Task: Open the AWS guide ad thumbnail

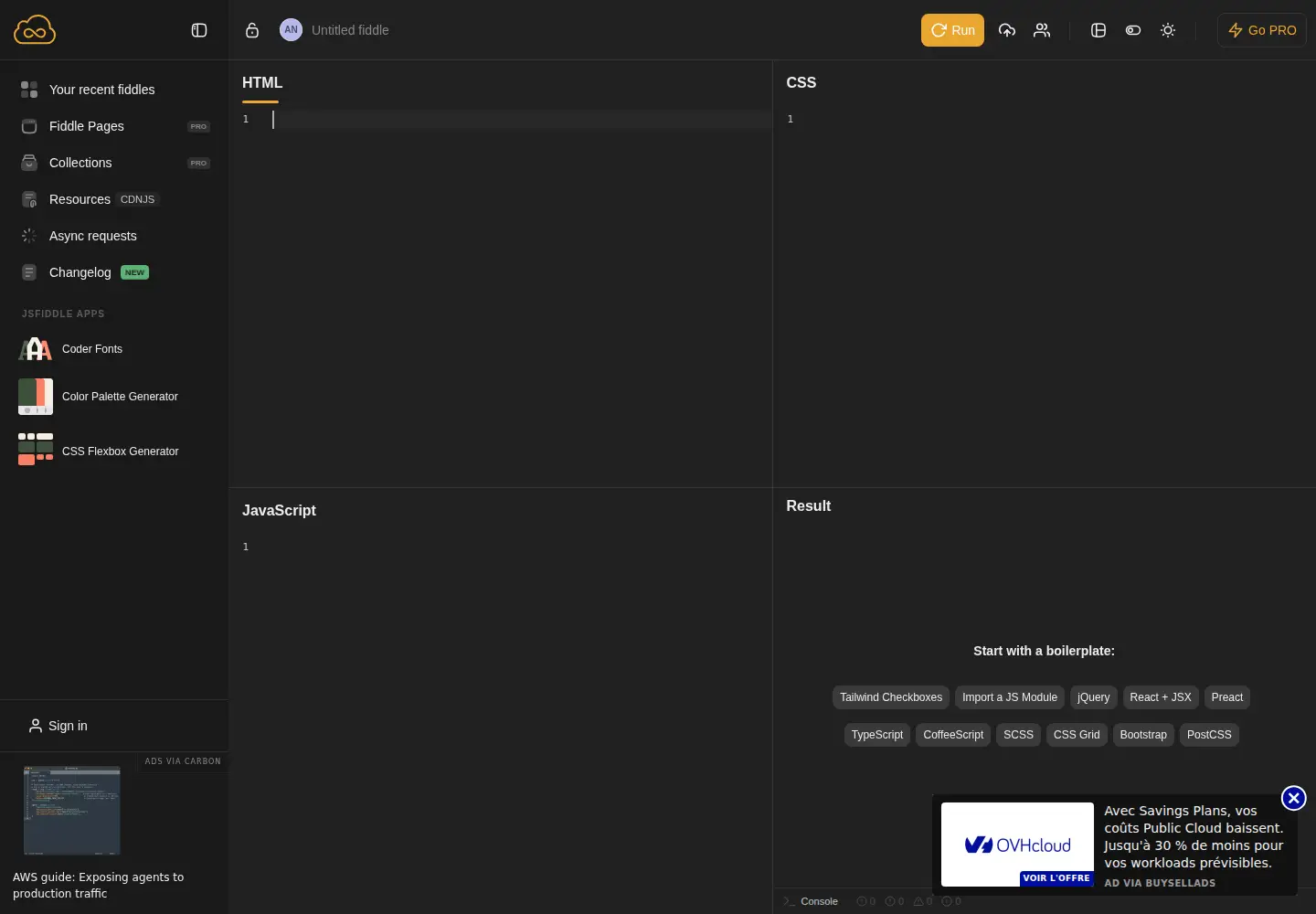Action: (71, 811)
